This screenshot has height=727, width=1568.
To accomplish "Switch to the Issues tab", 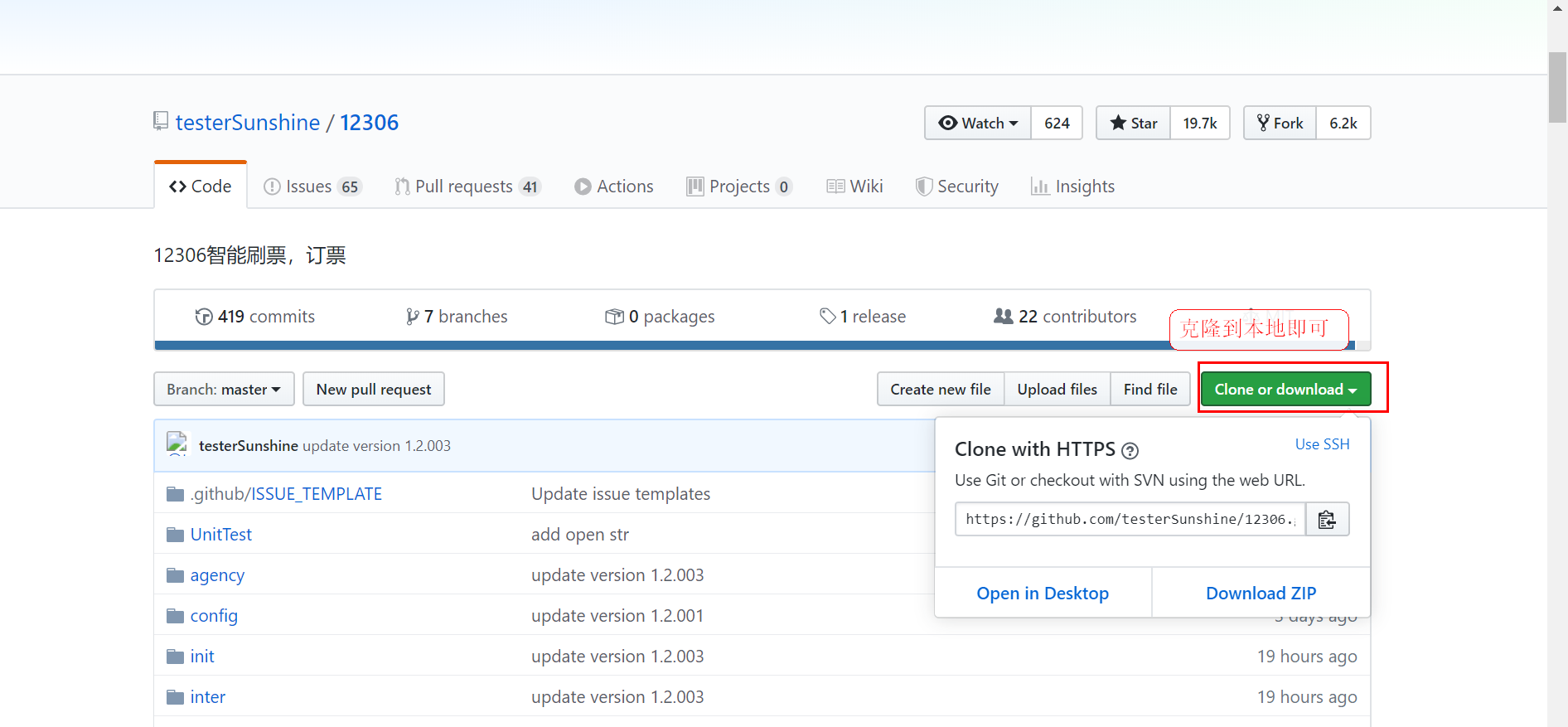I will 311,187.
